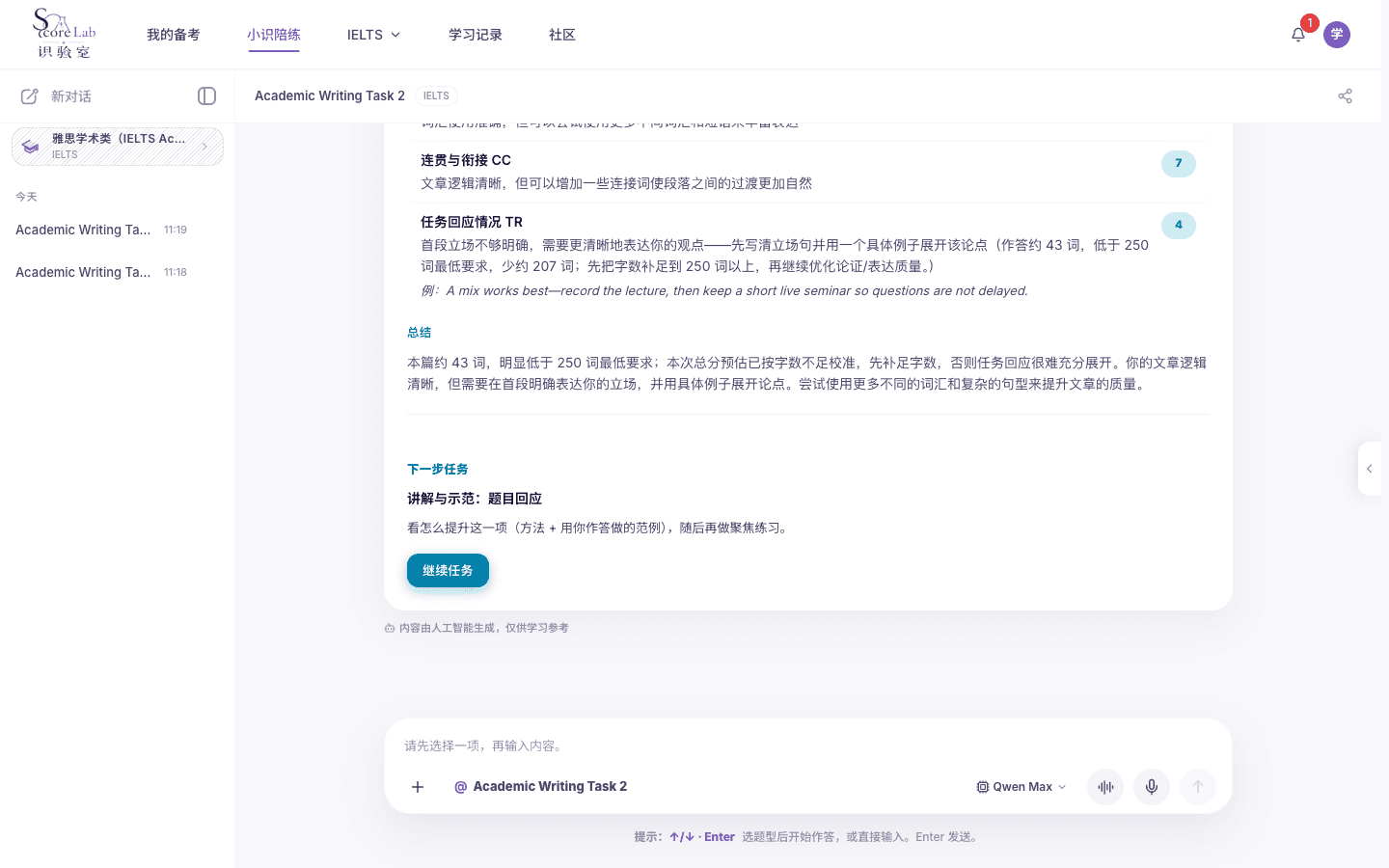
Task: Expand the right side panel chevron
Action: (x=1370, y=469)
